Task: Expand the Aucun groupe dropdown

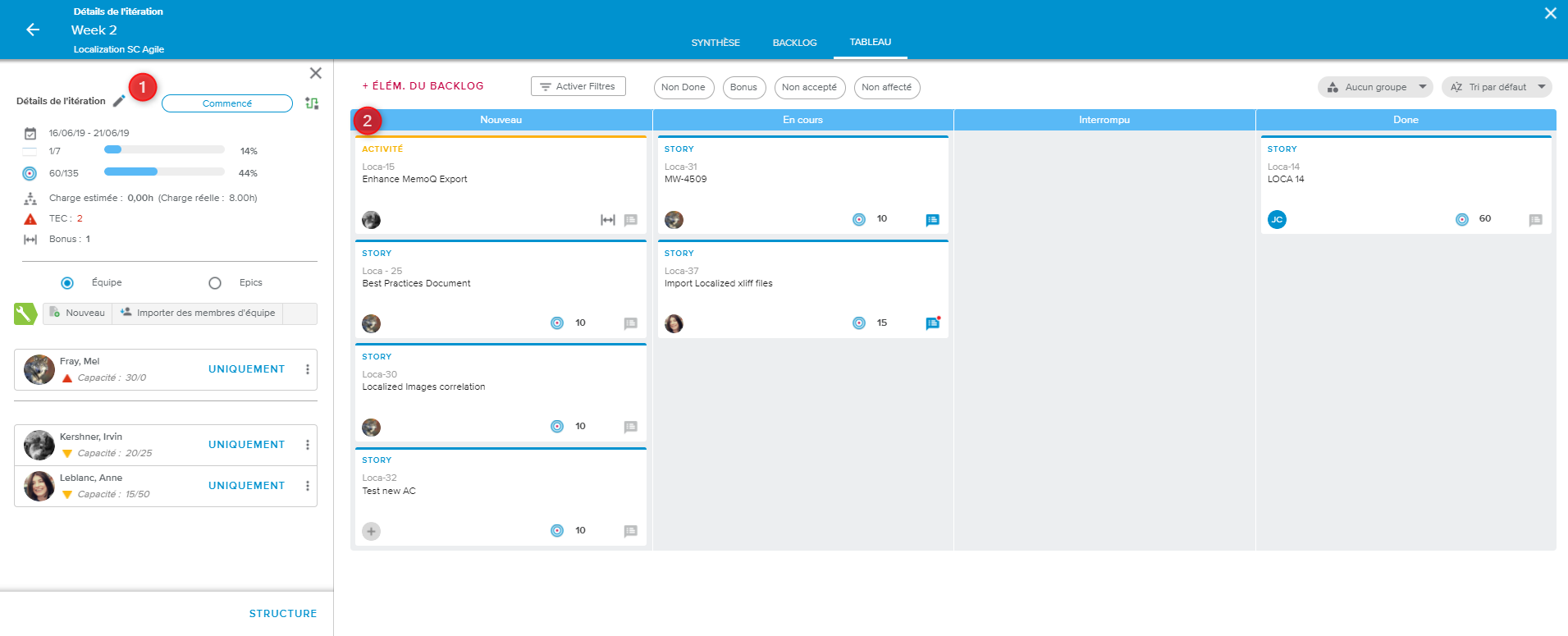Action: (1375, 87)
